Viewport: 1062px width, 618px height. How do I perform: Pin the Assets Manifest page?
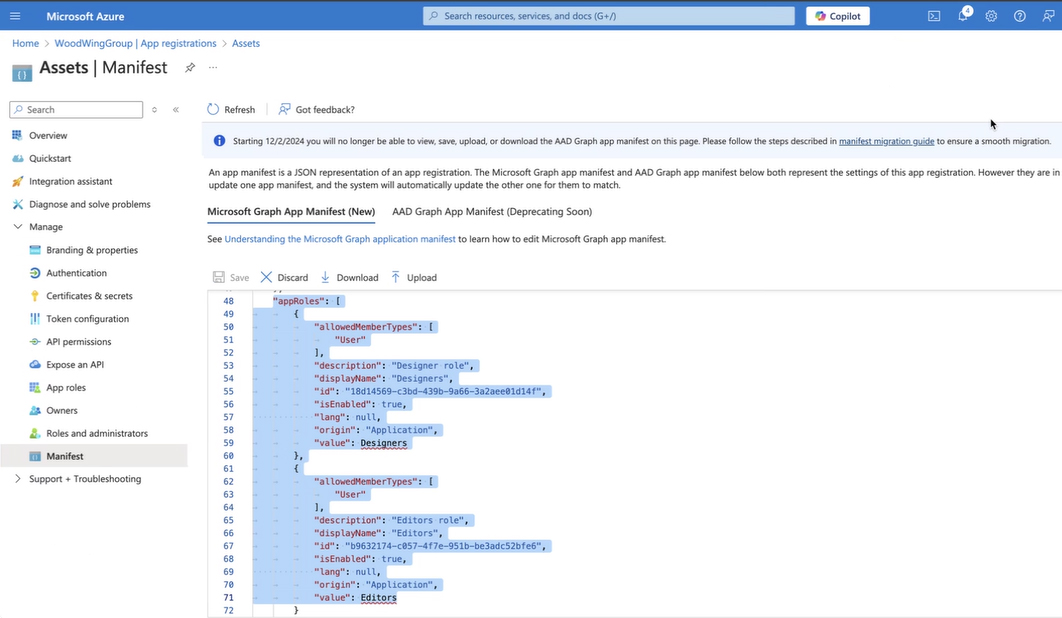point(190,67)
